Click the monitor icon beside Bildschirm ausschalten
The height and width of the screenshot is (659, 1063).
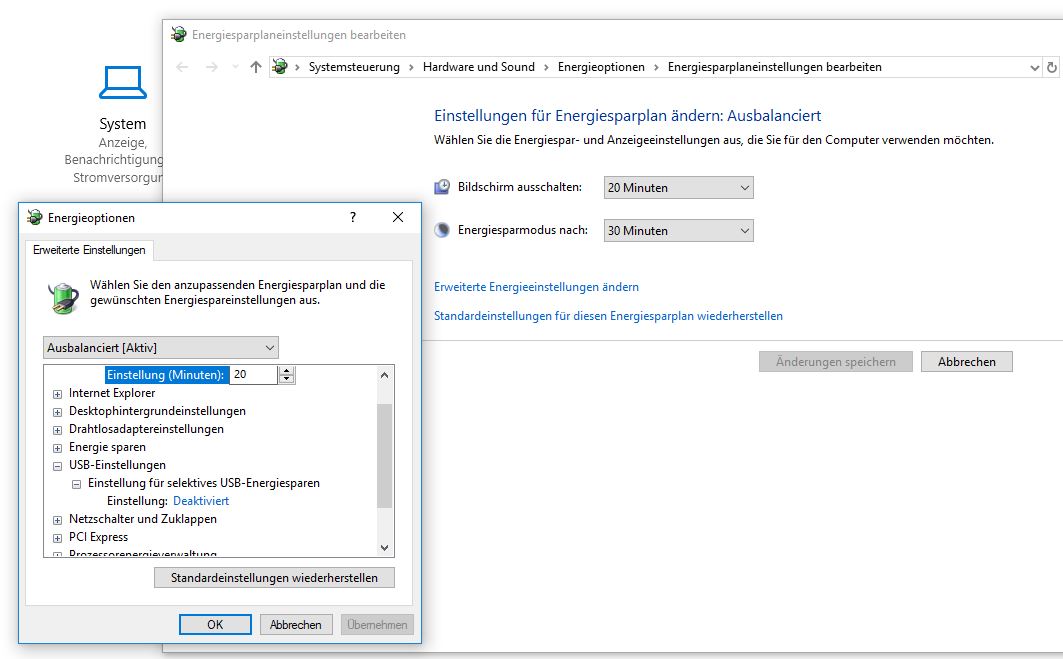click(443, 187)
